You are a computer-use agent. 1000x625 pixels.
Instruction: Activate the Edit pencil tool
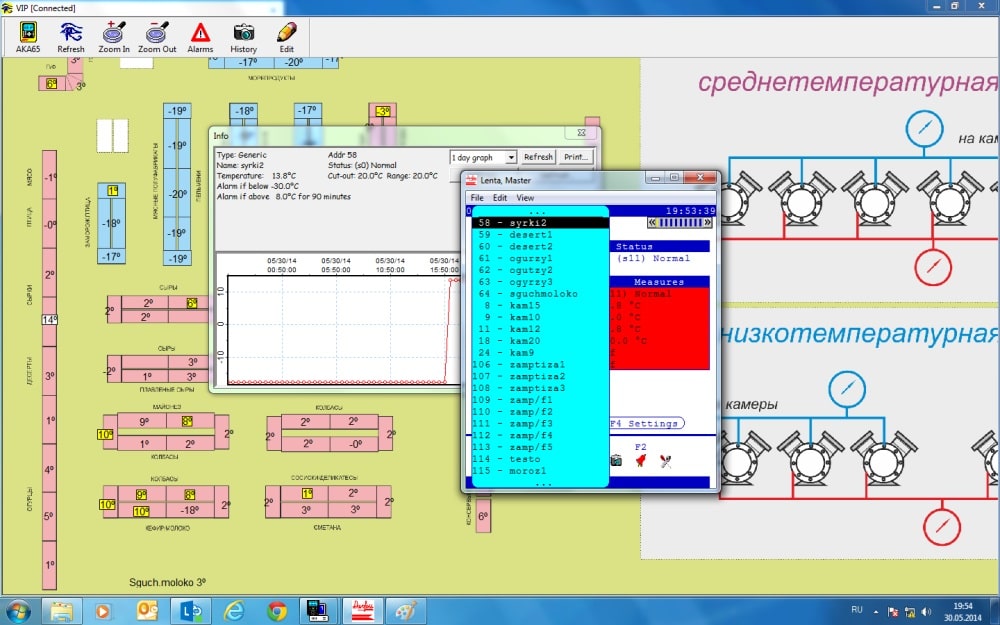(x=286, y=37)
